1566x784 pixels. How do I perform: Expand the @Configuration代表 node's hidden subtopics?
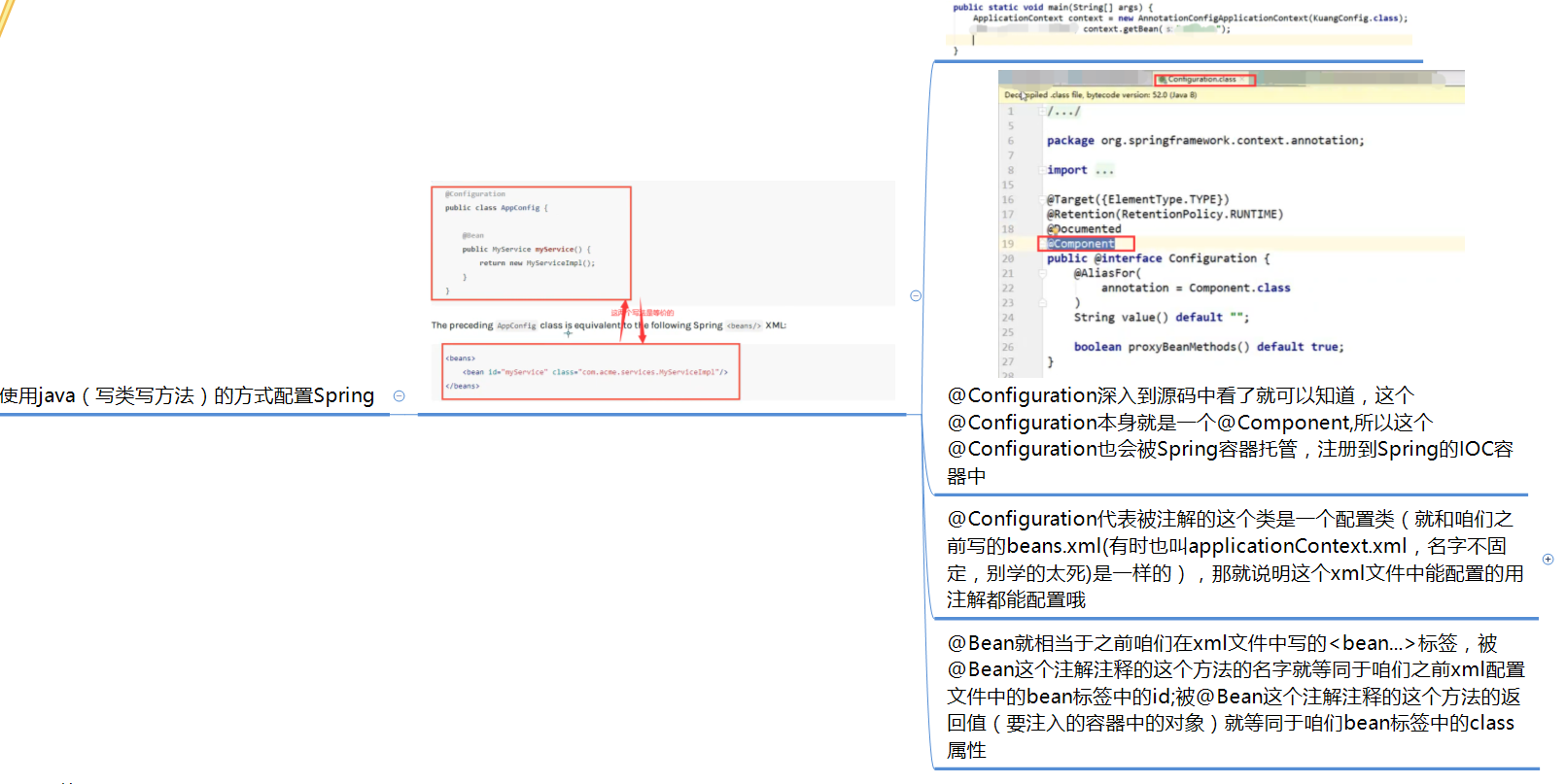pos(1548,560)
